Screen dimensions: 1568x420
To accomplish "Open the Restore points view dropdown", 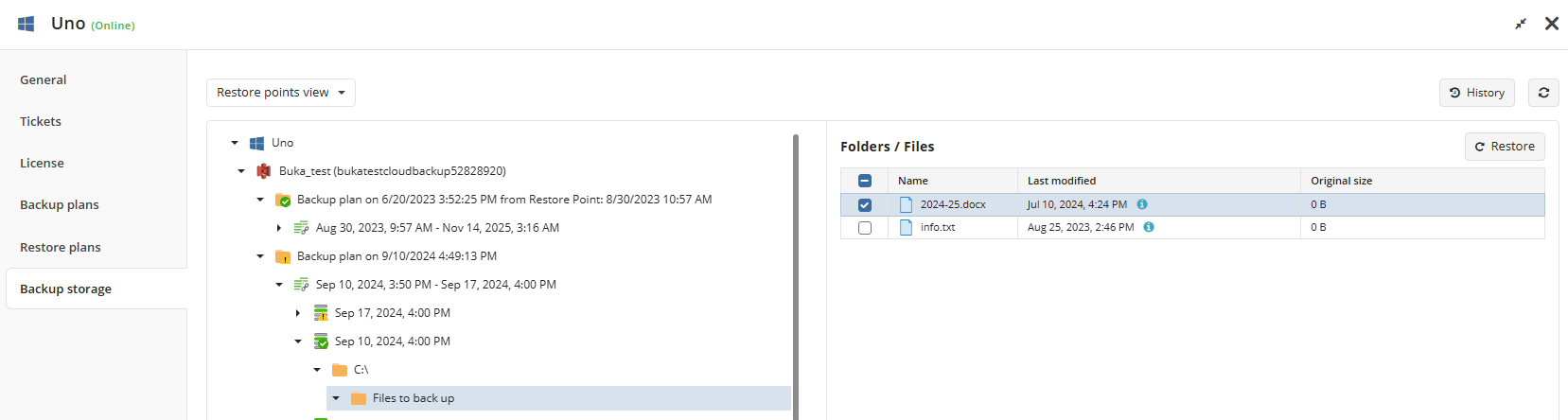I will 281,93.
